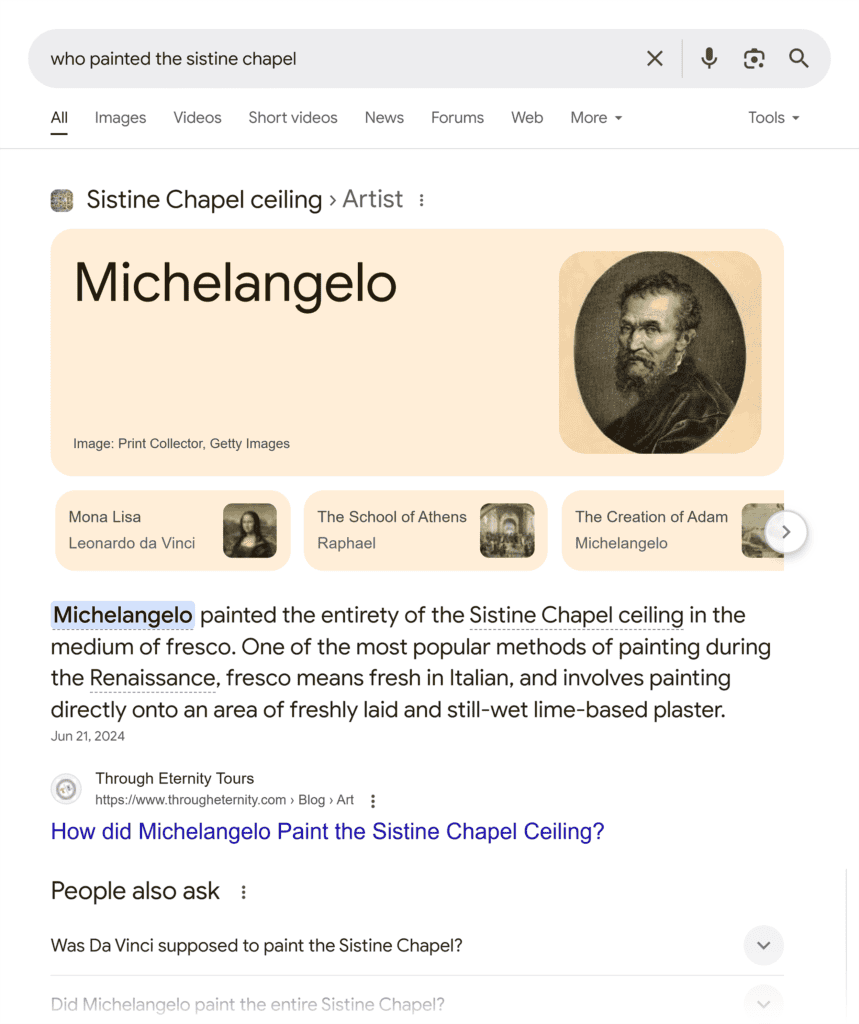Click the search magnifier icon
The image size is (859, 1024).
799,58
